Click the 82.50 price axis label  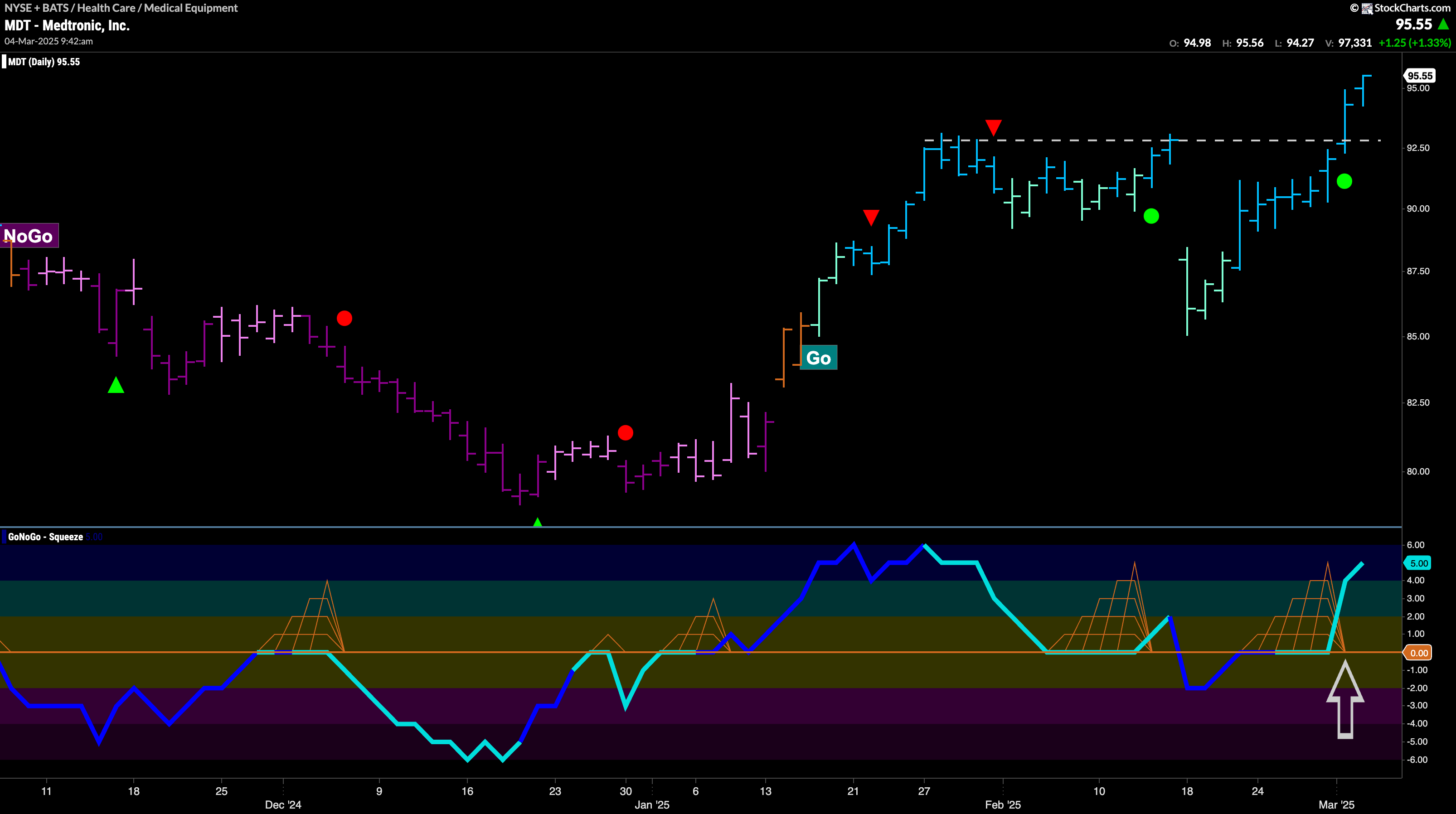click(1418, 402)
